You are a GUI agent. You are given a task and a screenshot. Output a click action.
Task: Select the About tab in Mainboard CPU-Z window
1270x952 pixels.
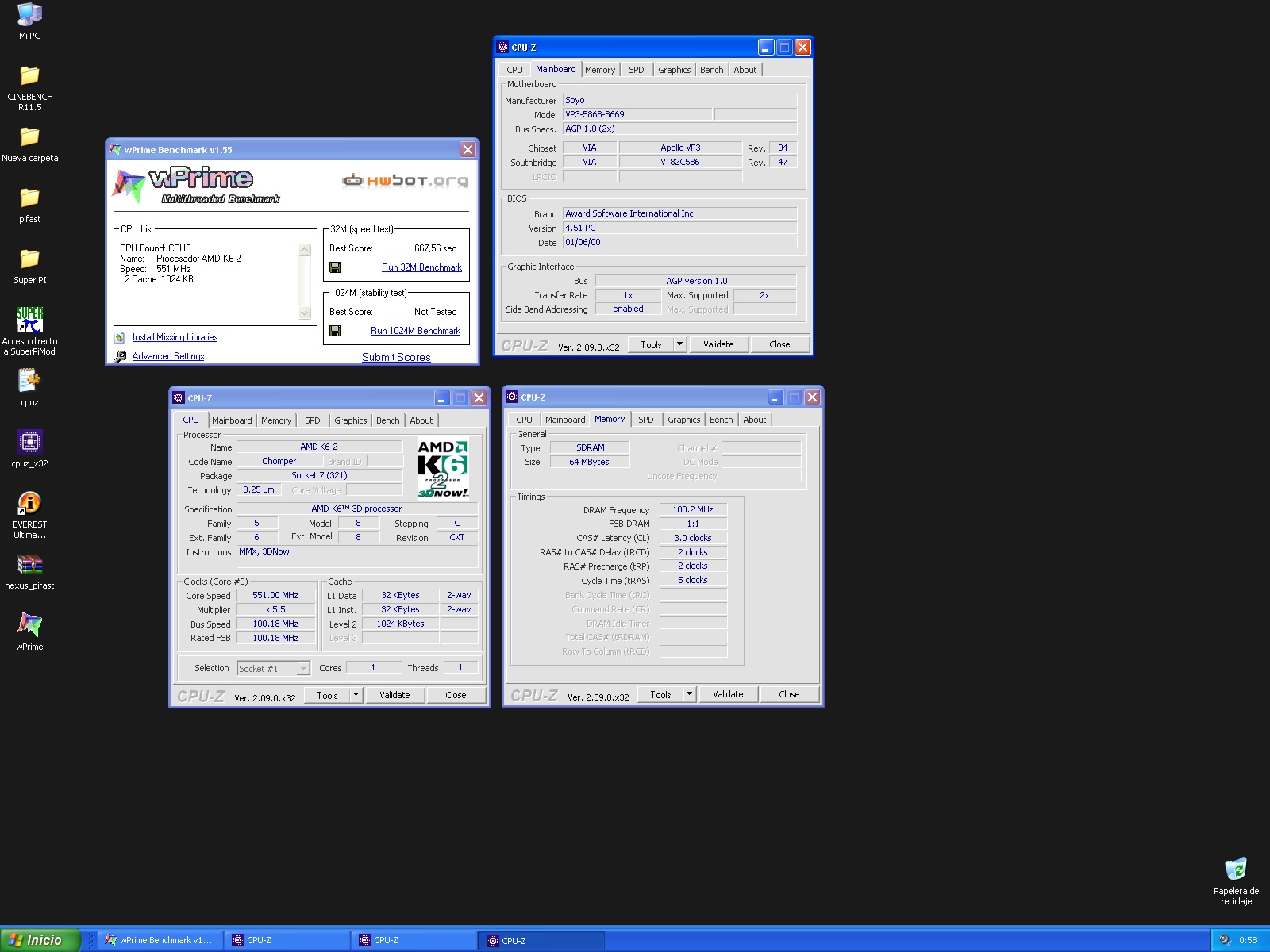coord(745,70)
